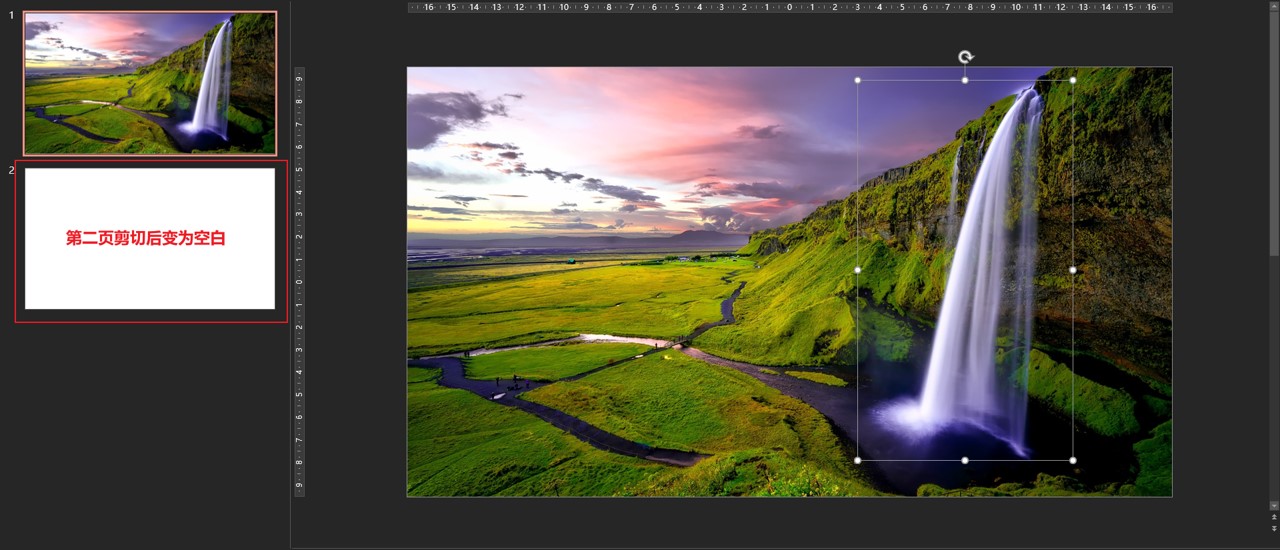Viewport: 1280px width, 550px height.
Task: Click the left-middle sizing handle of selection
Action: (857, 270)
